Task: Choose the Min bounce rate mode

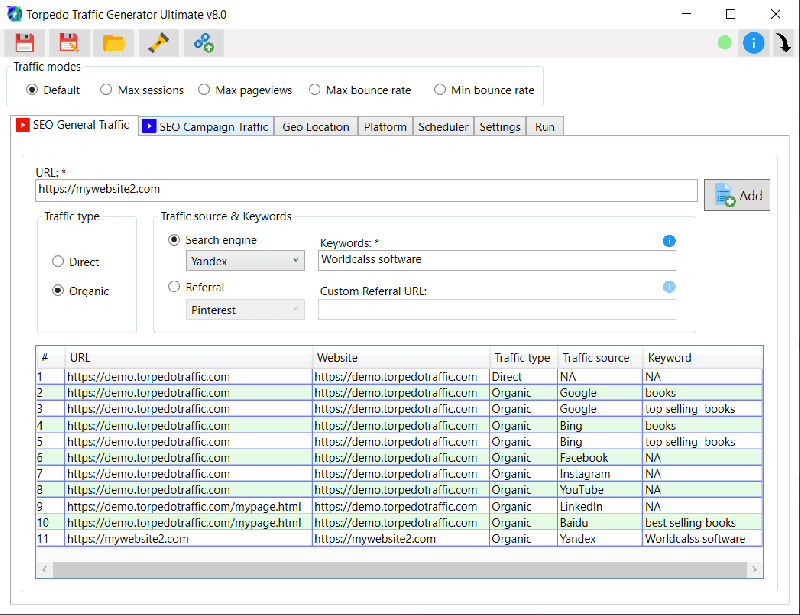Action: 440,90
